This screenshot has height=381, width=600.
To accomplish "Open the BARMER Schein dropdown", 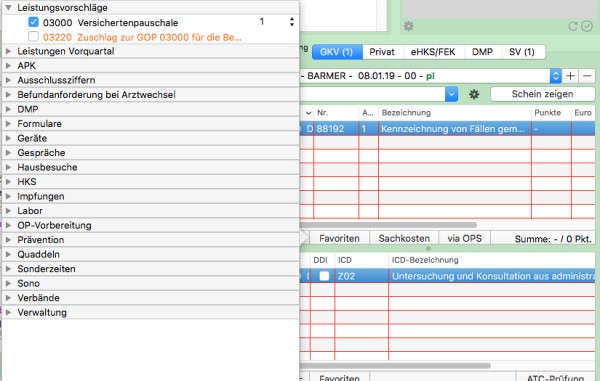I will pos(556,76).
